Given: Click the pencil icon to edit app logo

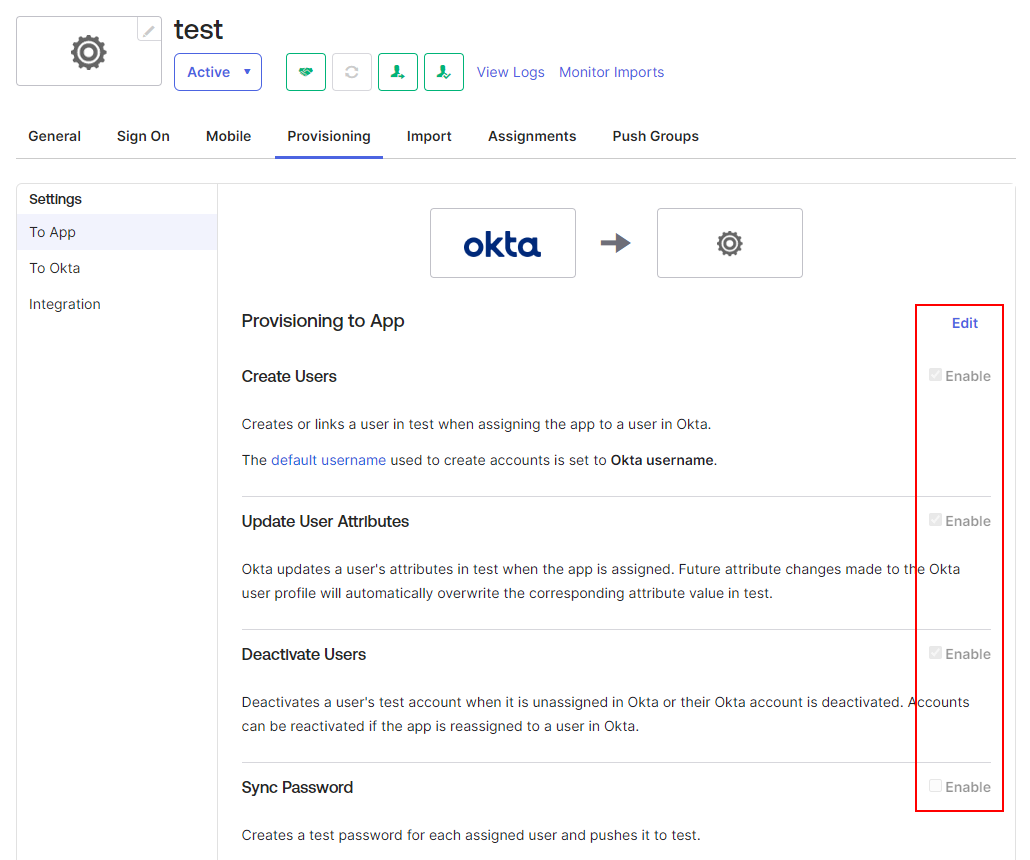Looking at the screenshot, I should pyautogui.click(x=149, y=30).
